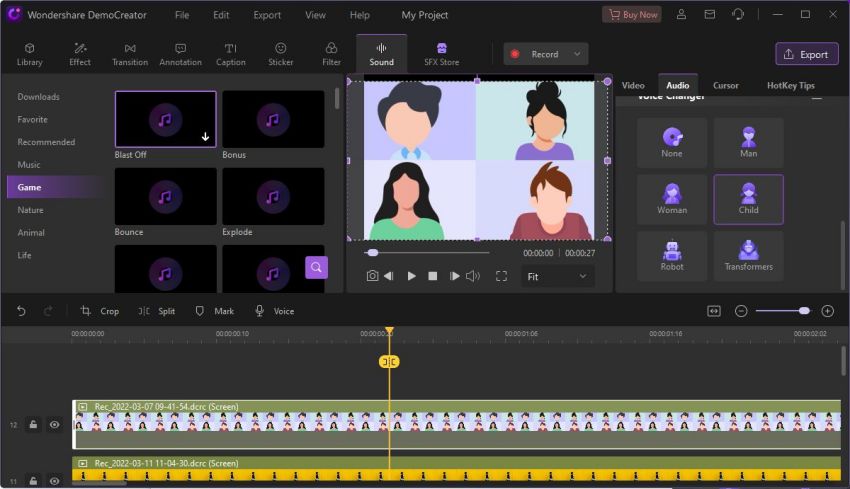Switch to the Cursor properties tab

(725, 85)
